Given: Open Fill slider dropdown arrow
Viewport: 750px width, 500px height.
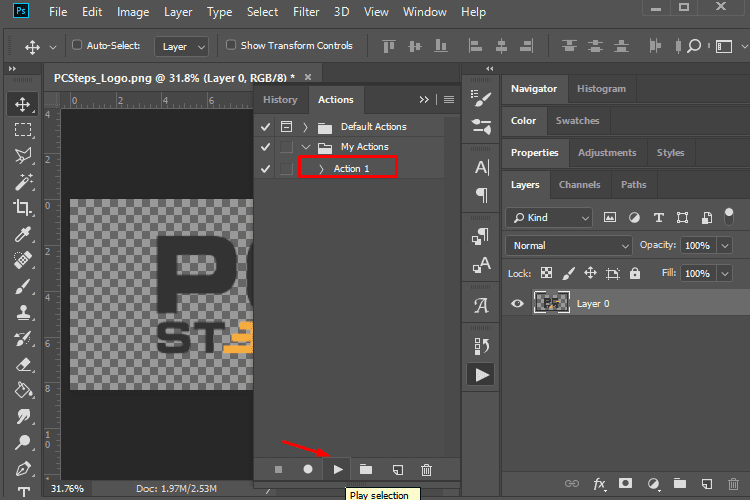Looking at the screenshot, I should click(x=725, y=274).
